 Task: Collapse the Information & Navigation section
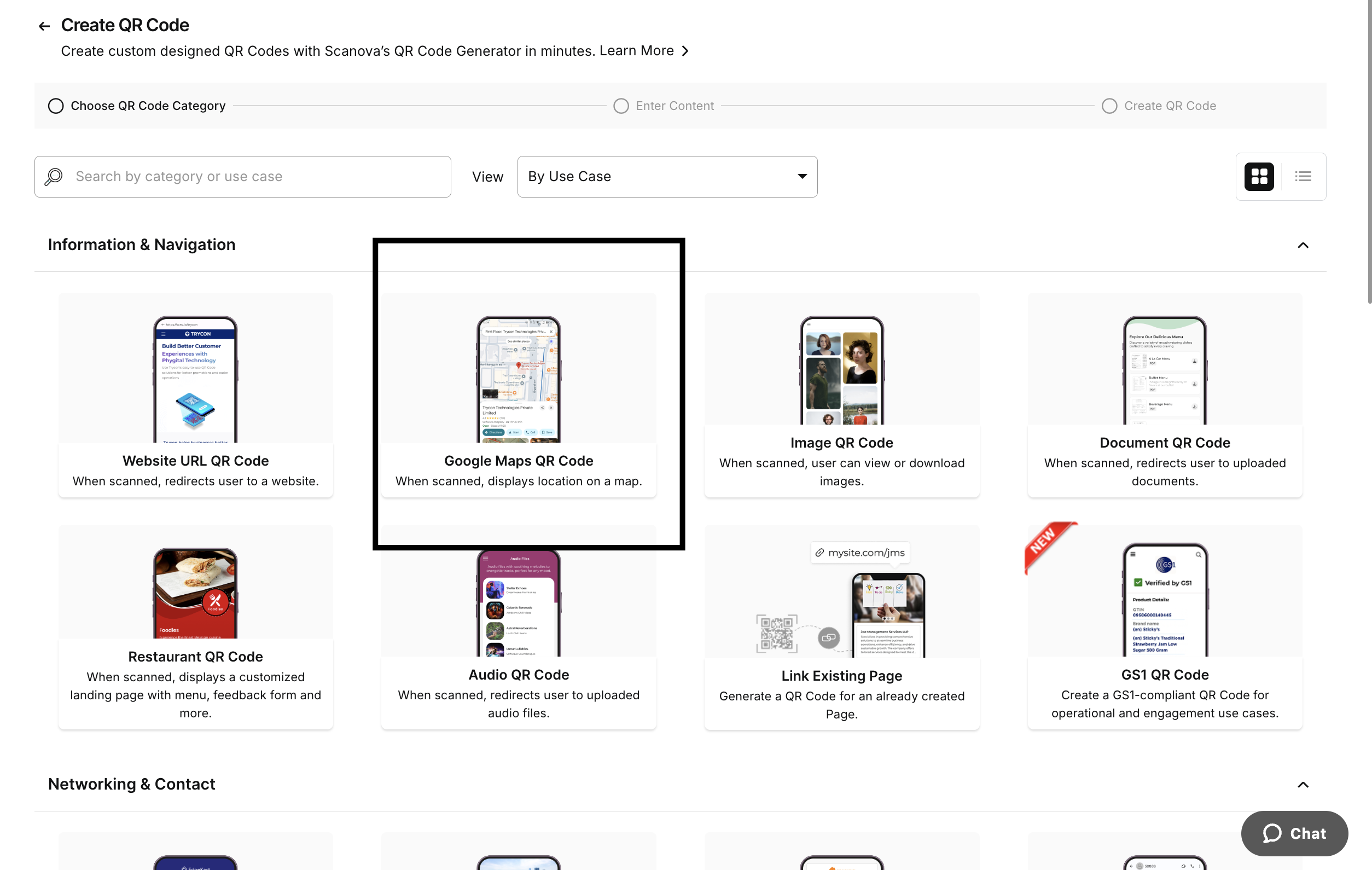[1303, 245]
